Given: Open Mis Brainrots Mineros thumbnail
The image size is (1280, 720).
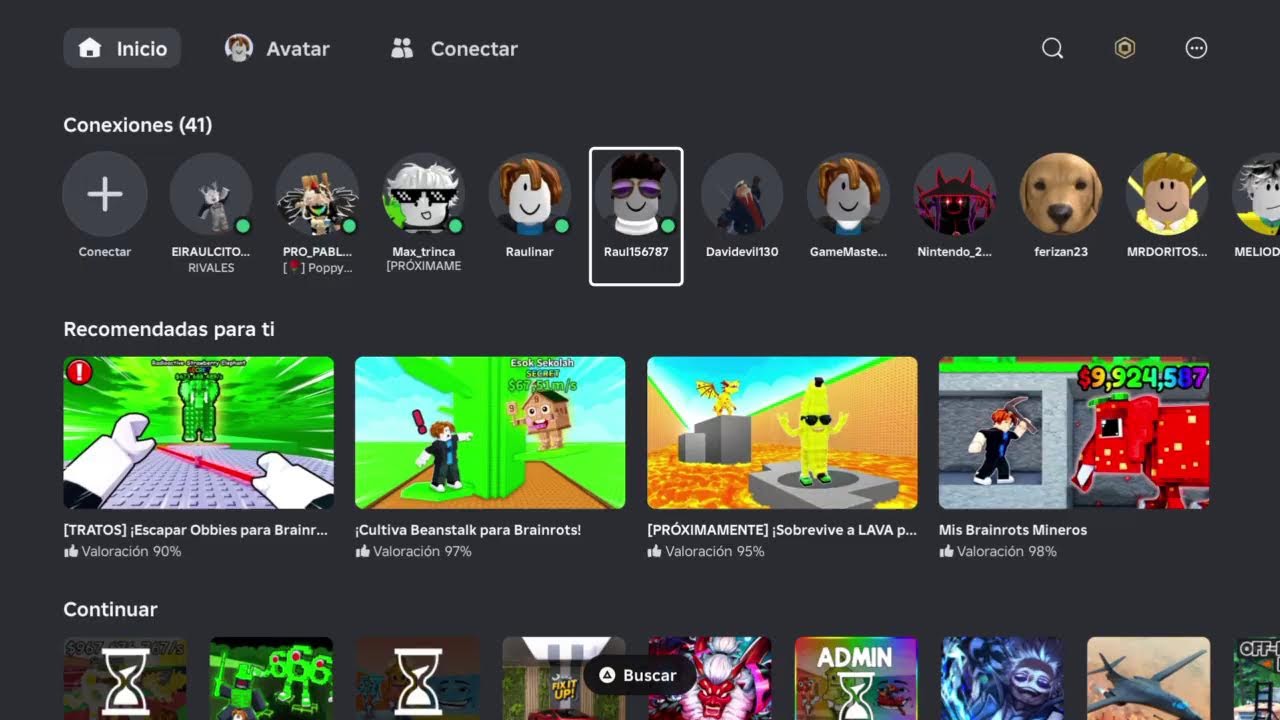Looking at the screenshot, I should click(x=1074, y=433).
